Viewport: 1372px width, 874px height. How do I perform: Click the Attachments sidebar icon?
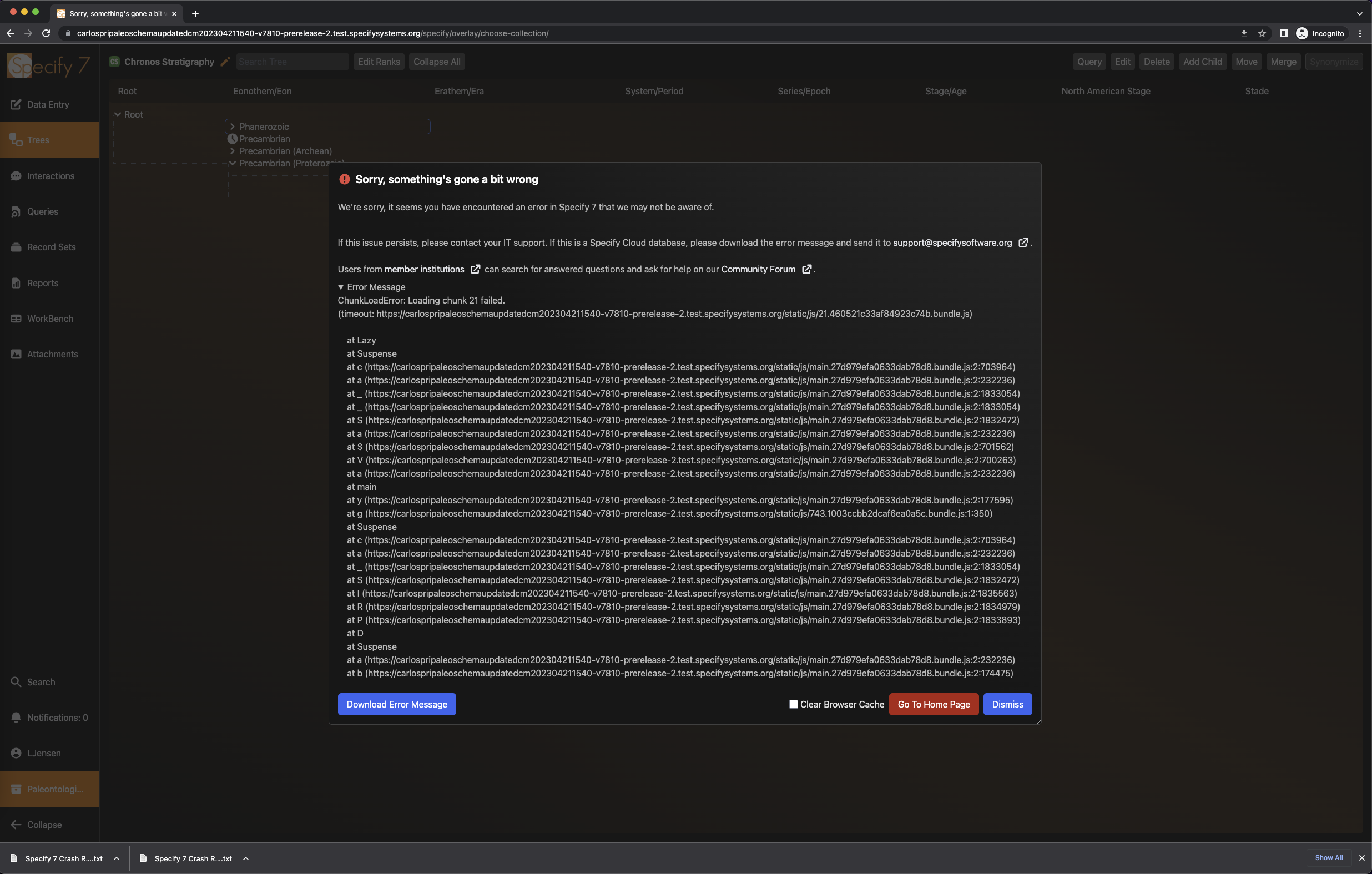click(x=16, y=355)
